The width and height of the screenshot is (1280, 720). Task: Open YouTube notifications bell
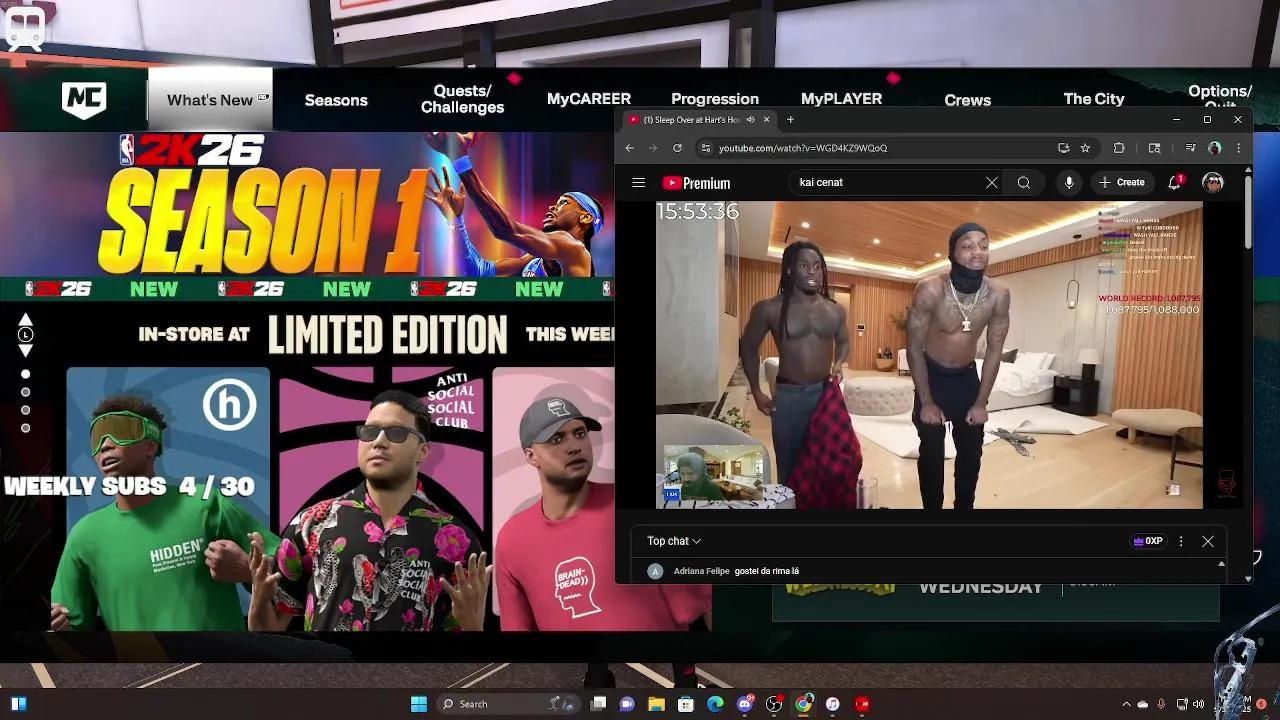tap(1175, 183)
